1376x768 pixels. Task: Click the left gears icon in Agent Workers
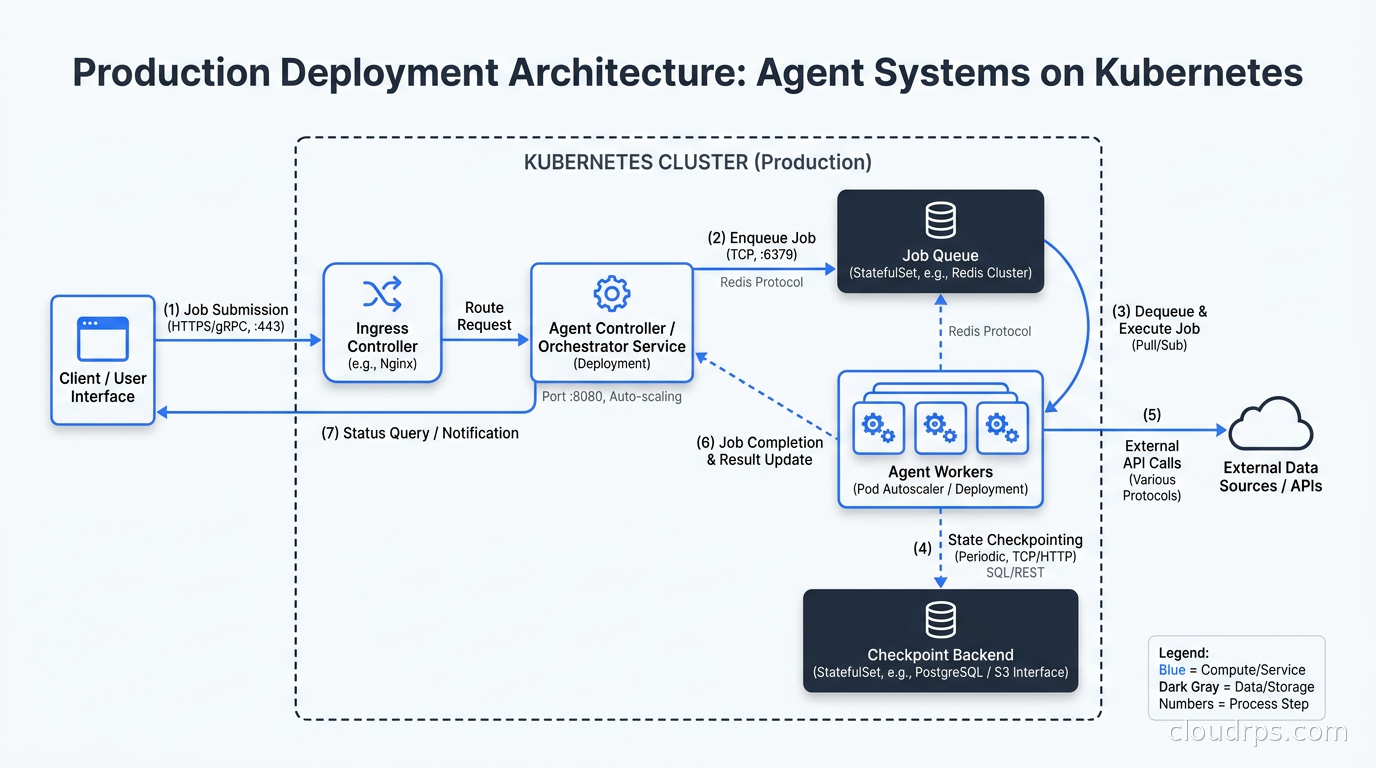tap(878, 429)
